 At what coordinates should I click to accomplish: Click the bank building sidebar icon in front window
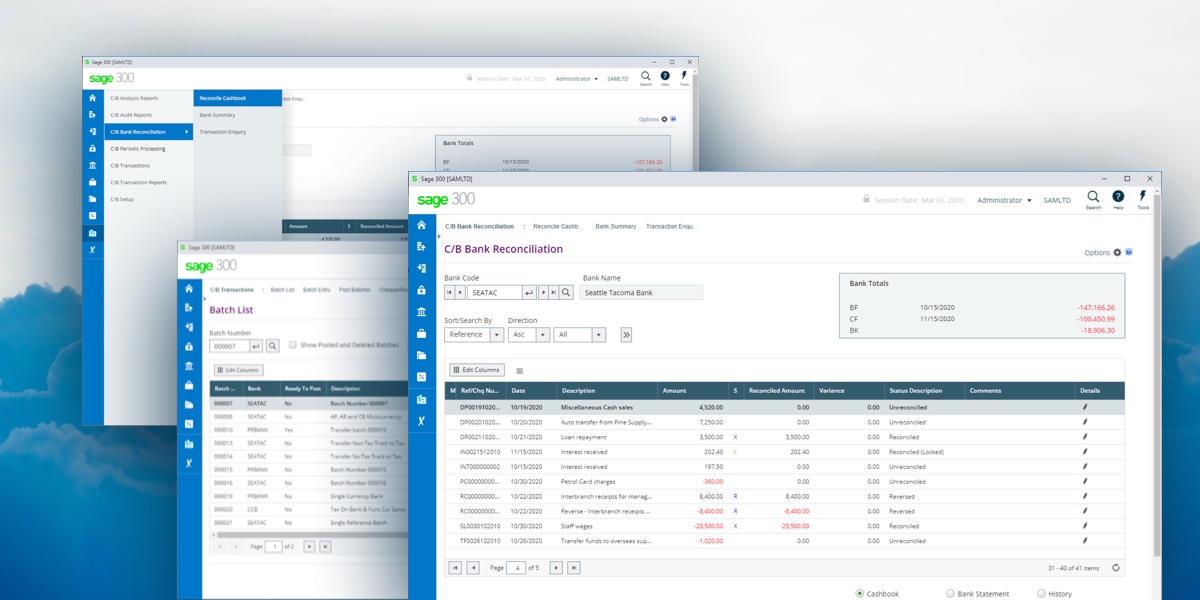(x=421, y=312)
